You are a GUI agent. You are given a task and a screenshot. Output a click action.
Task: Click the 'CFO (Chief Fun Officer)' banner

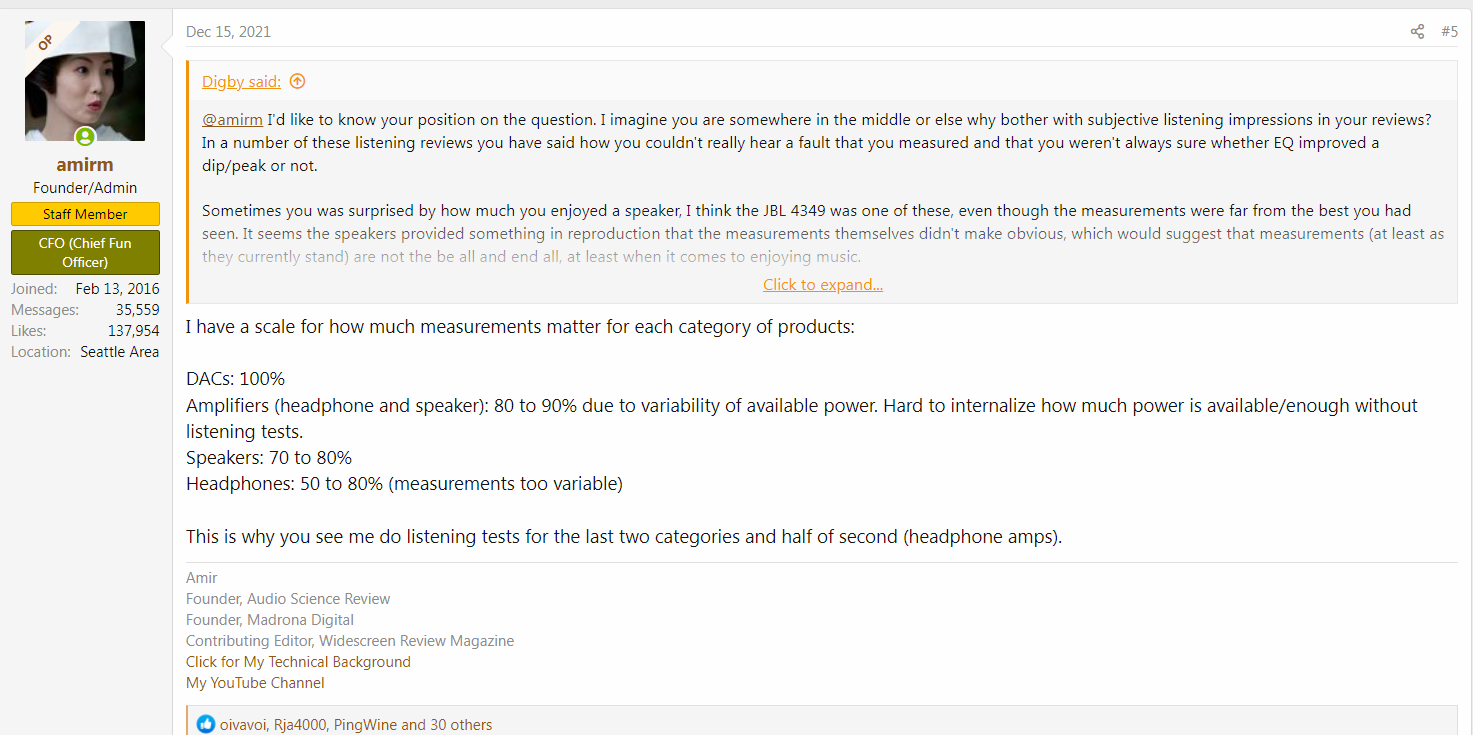85,253
